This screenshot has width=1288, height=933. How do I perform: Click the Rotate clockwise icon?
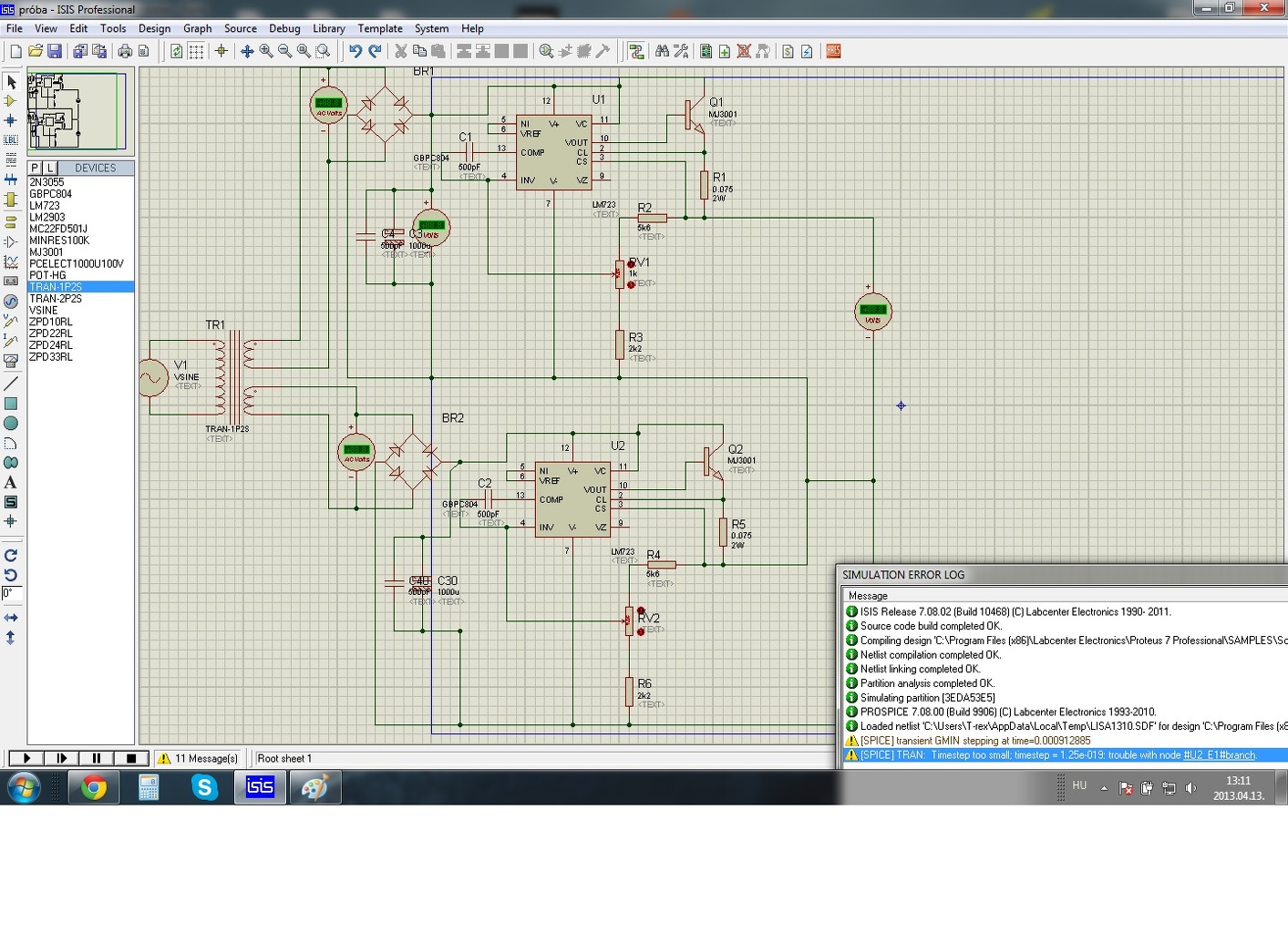(11, 555)
